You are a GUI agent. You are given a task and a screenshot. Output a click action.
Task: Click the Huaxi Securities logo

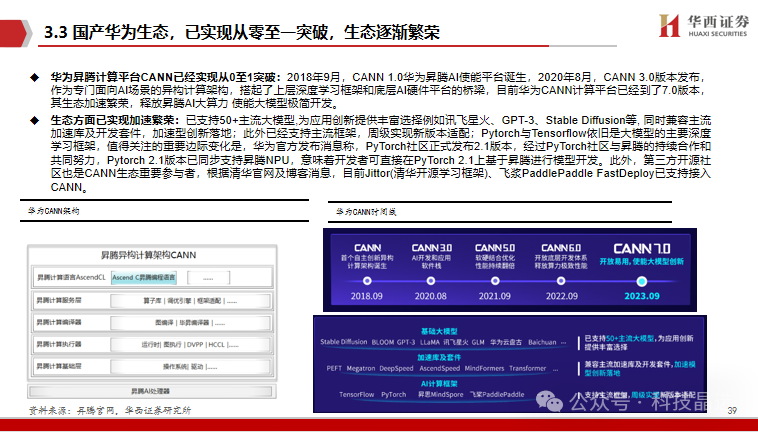pyautogui.click(x=703, y=26)
